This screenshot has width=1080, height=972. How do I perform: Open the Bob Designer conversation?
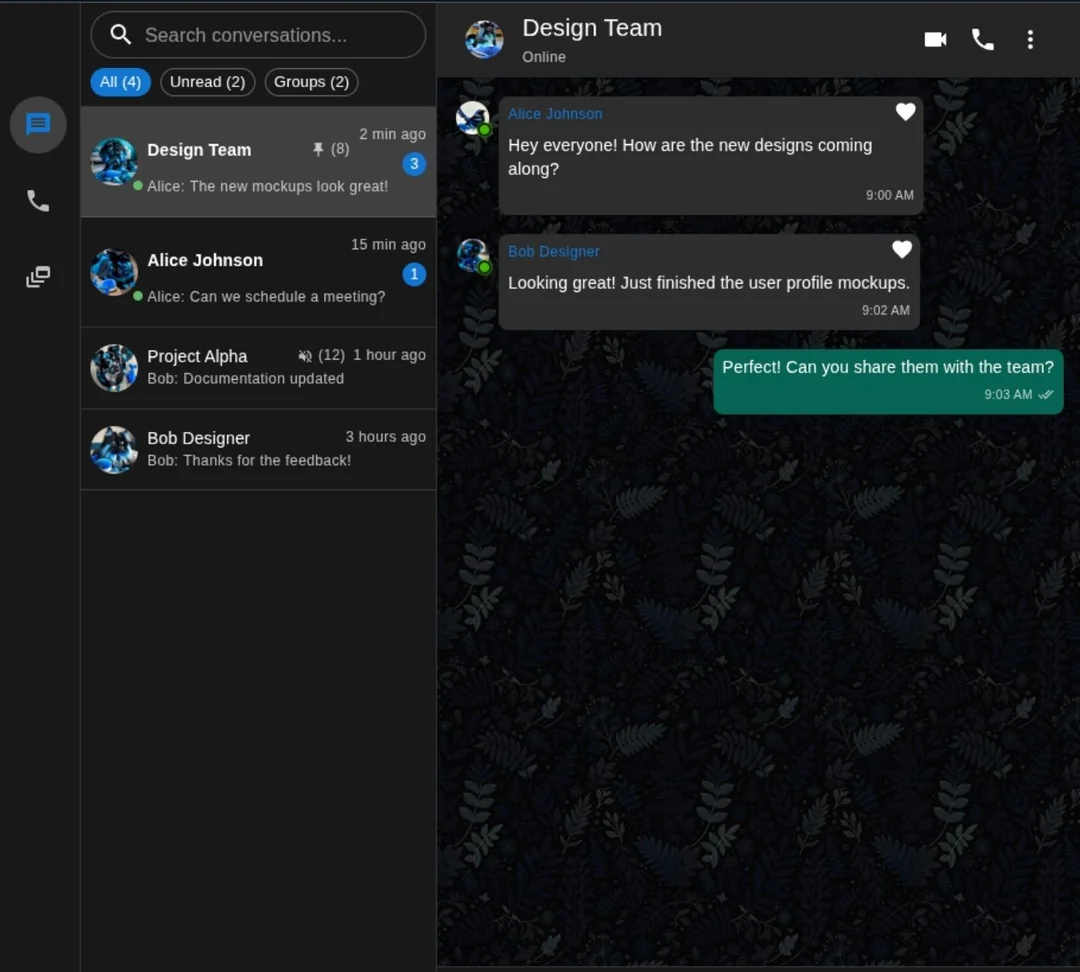click(258, 449)
